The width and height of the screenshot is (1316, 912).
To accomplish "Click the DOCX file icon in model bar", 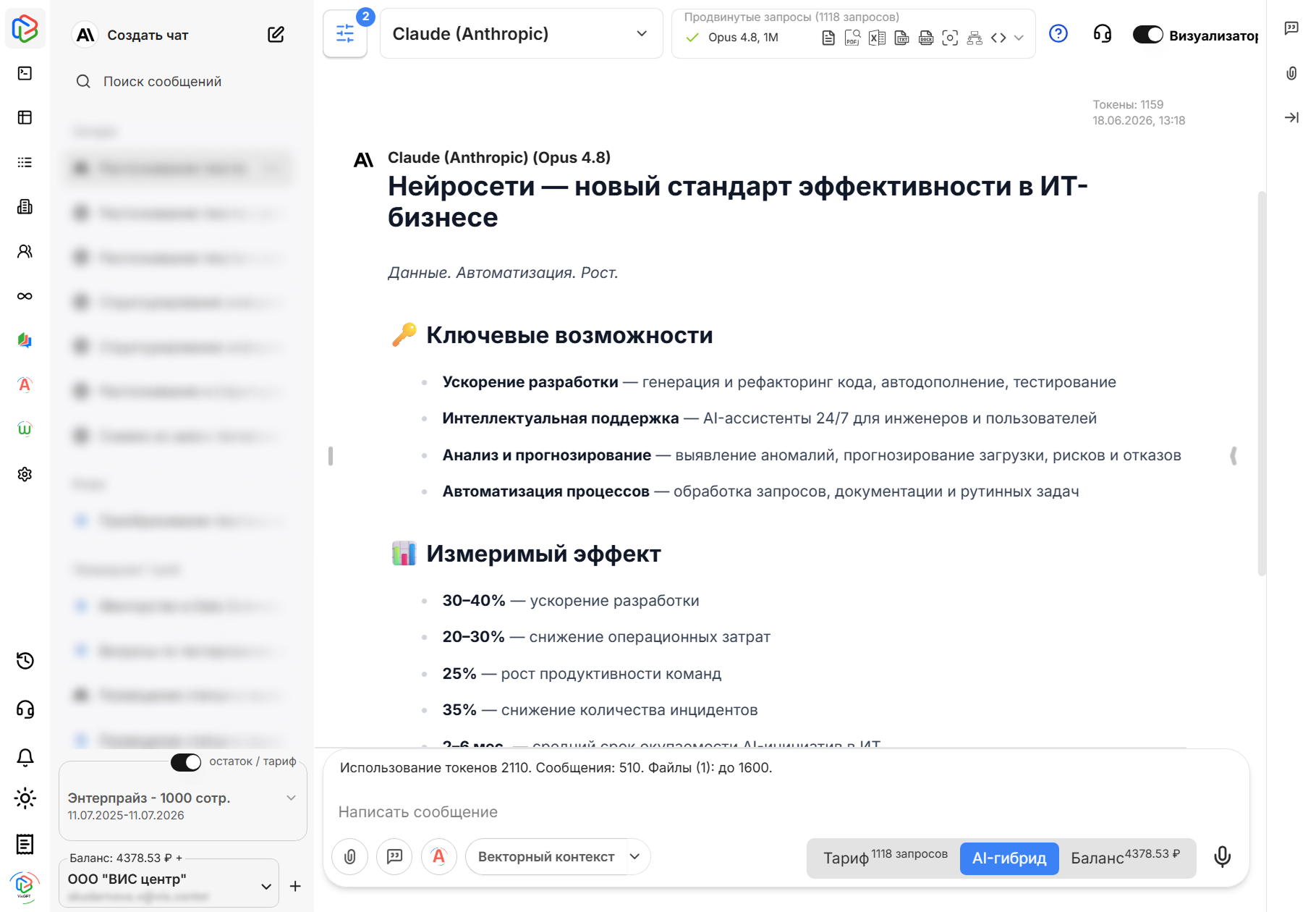I will point(926,38).
